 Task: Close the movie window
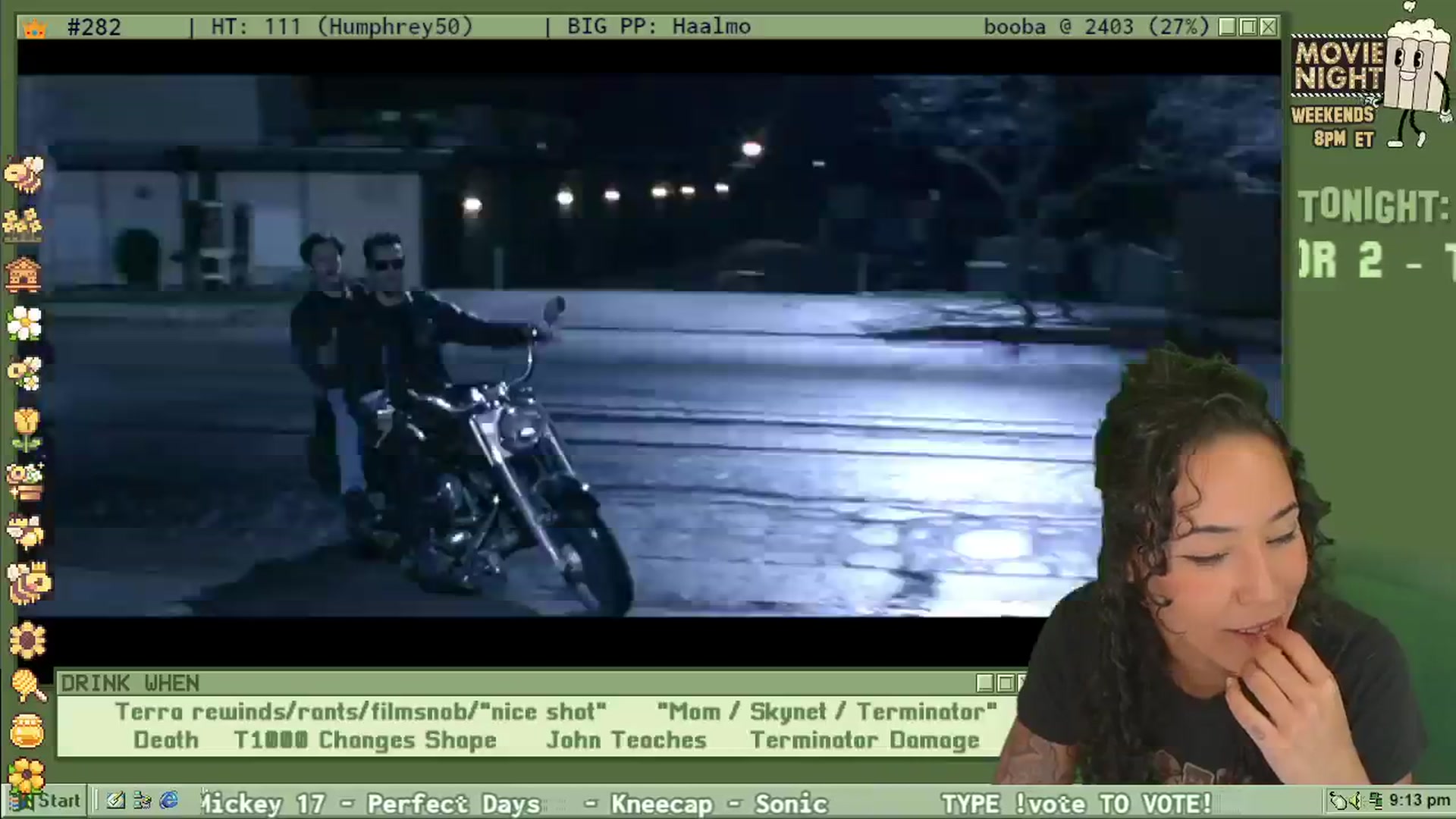point(1268,27)
